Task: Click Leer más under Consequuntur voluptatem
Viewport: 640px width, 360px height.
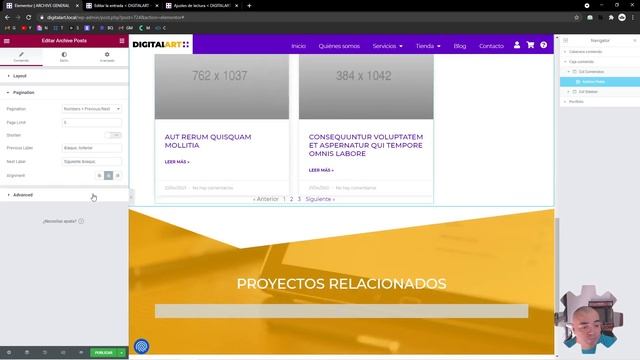Action: pyautogui.click(x=321, y=170)
